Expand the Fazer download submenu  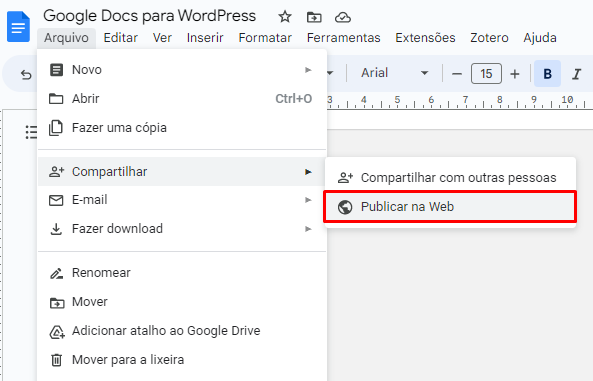click(182, 229)
